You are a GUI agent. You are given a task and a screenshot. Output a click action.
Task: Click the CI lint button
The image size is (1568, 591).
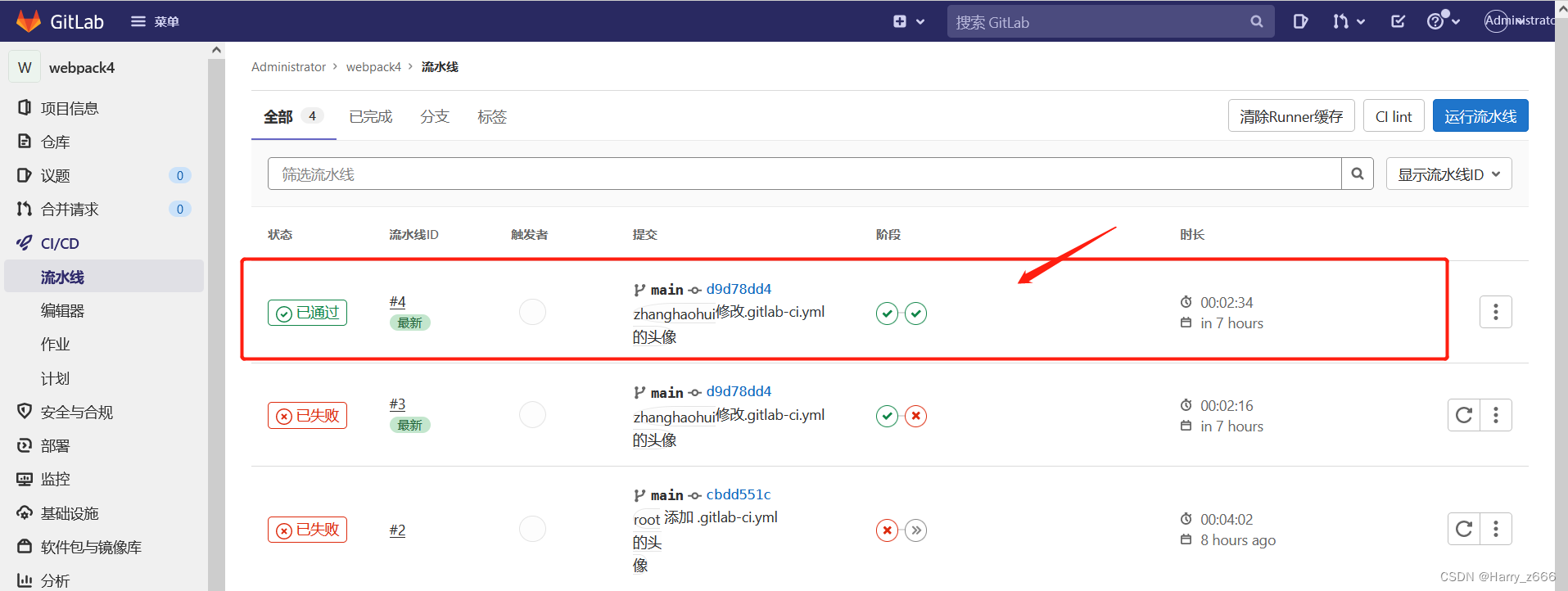tap(1394, 116)
